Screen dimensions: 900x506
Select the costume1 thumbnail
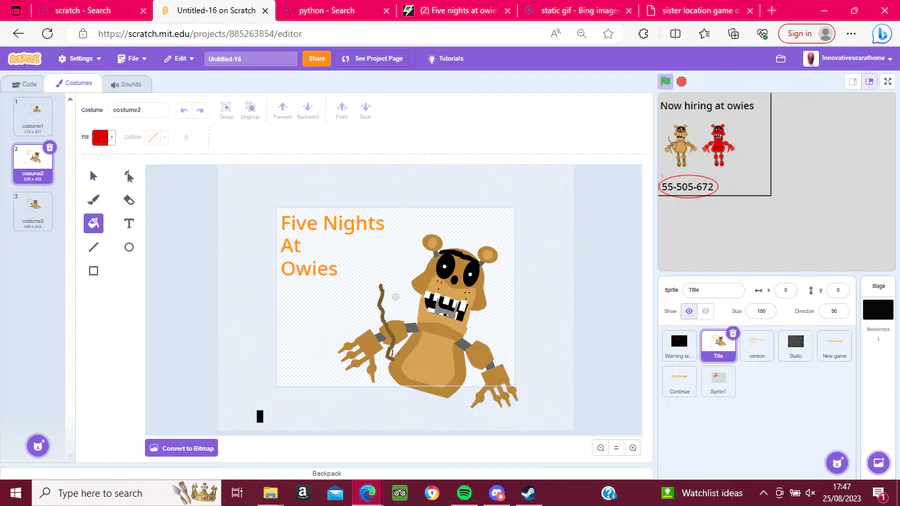pos(33,116)
